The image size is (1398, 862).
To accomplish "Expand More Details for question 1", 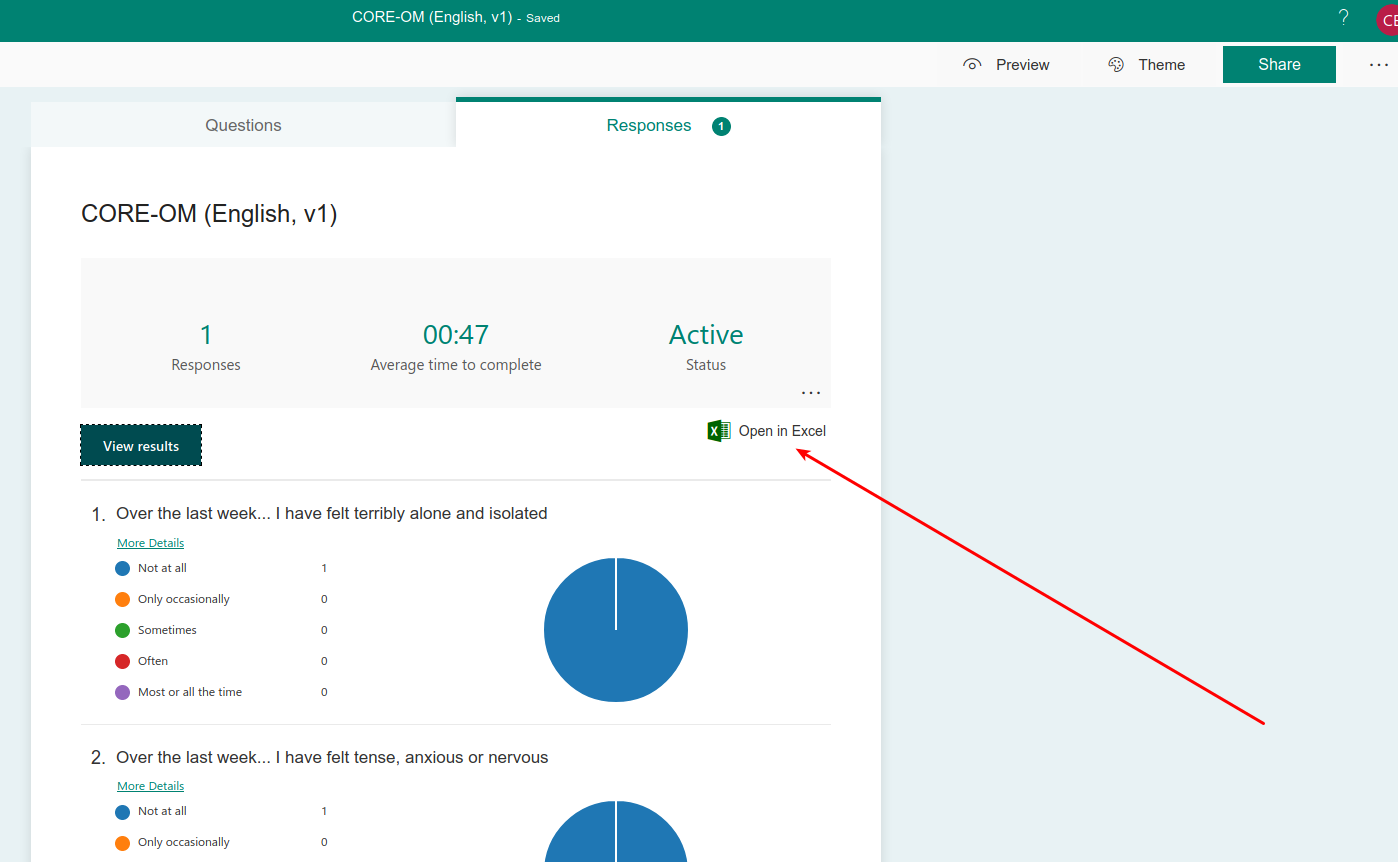I will (x=150, y=542).
